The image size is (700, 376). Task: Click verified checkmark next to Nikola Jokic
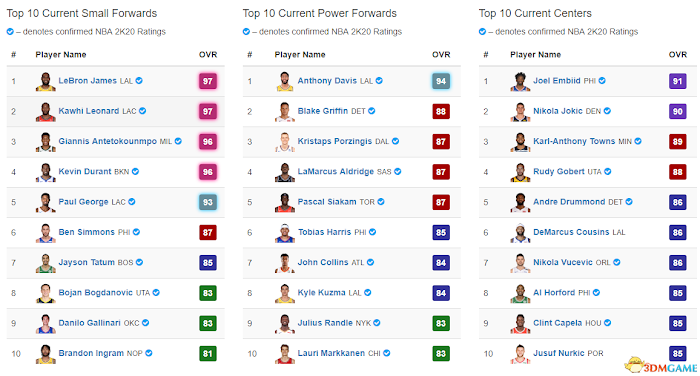pos(607,111)
